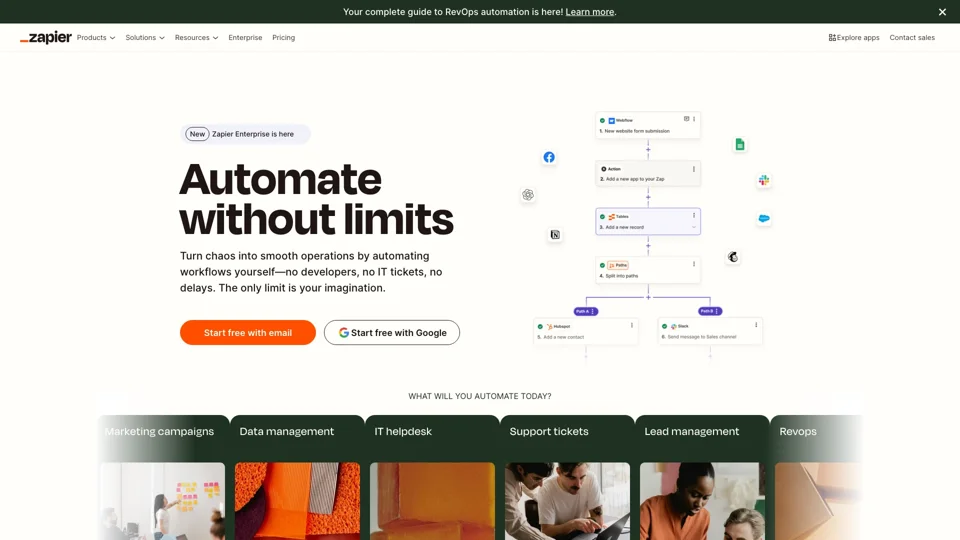Open the Marketing campaigns photo thumbnail
This screenshot has width=960, height=540.
coord(162,501)
